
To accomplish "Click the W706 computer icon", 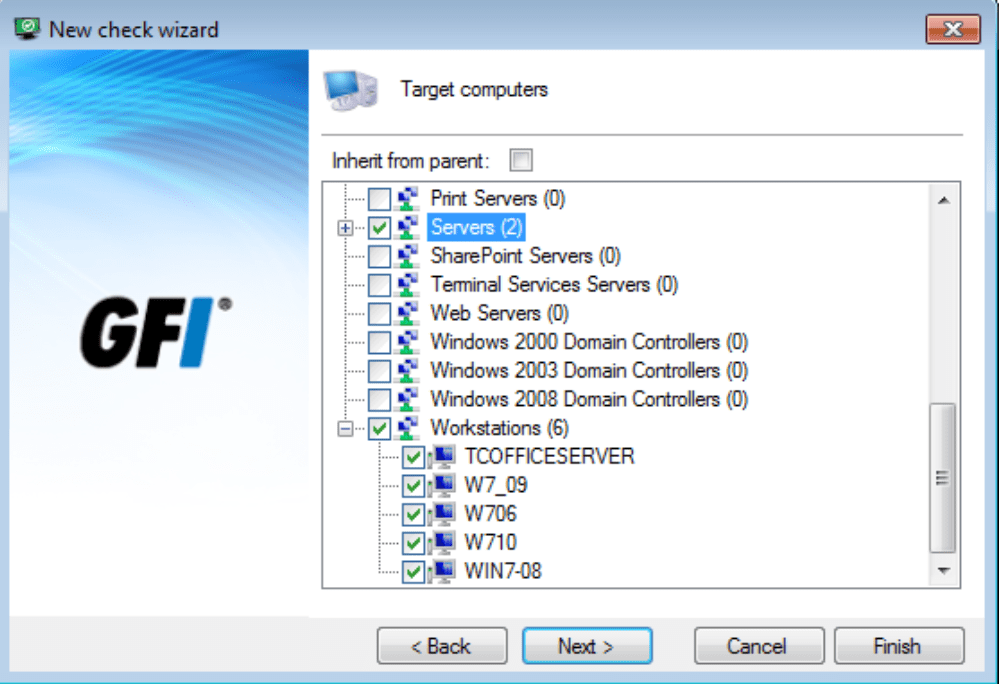I will click(x=442, y=514).
